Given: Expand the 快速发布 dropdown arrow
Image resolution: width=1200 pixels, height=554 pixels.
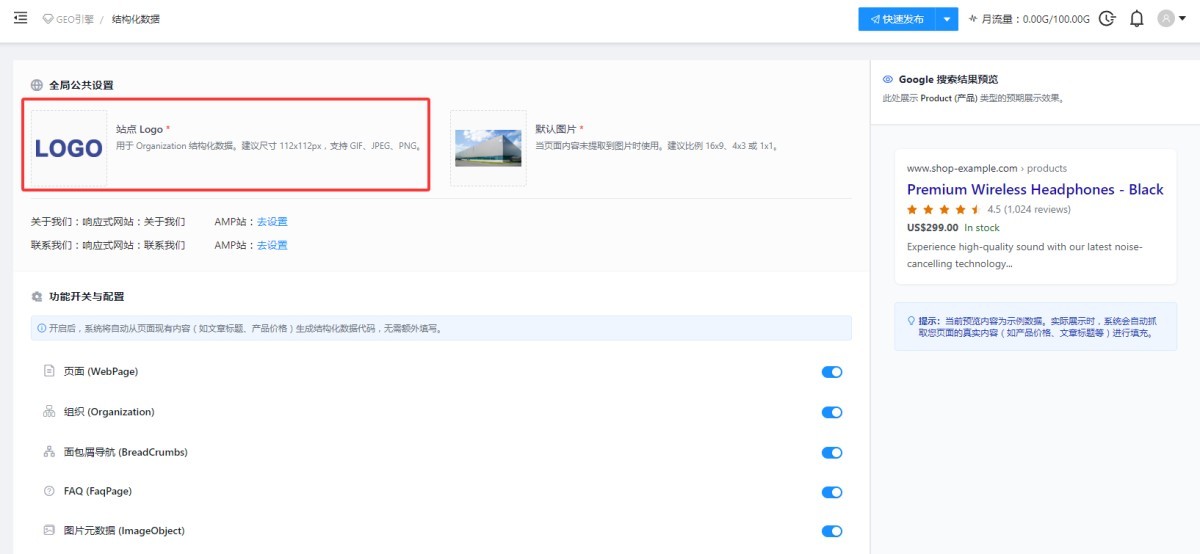Looking at the screenshot, I should click(x=946, y=19).
